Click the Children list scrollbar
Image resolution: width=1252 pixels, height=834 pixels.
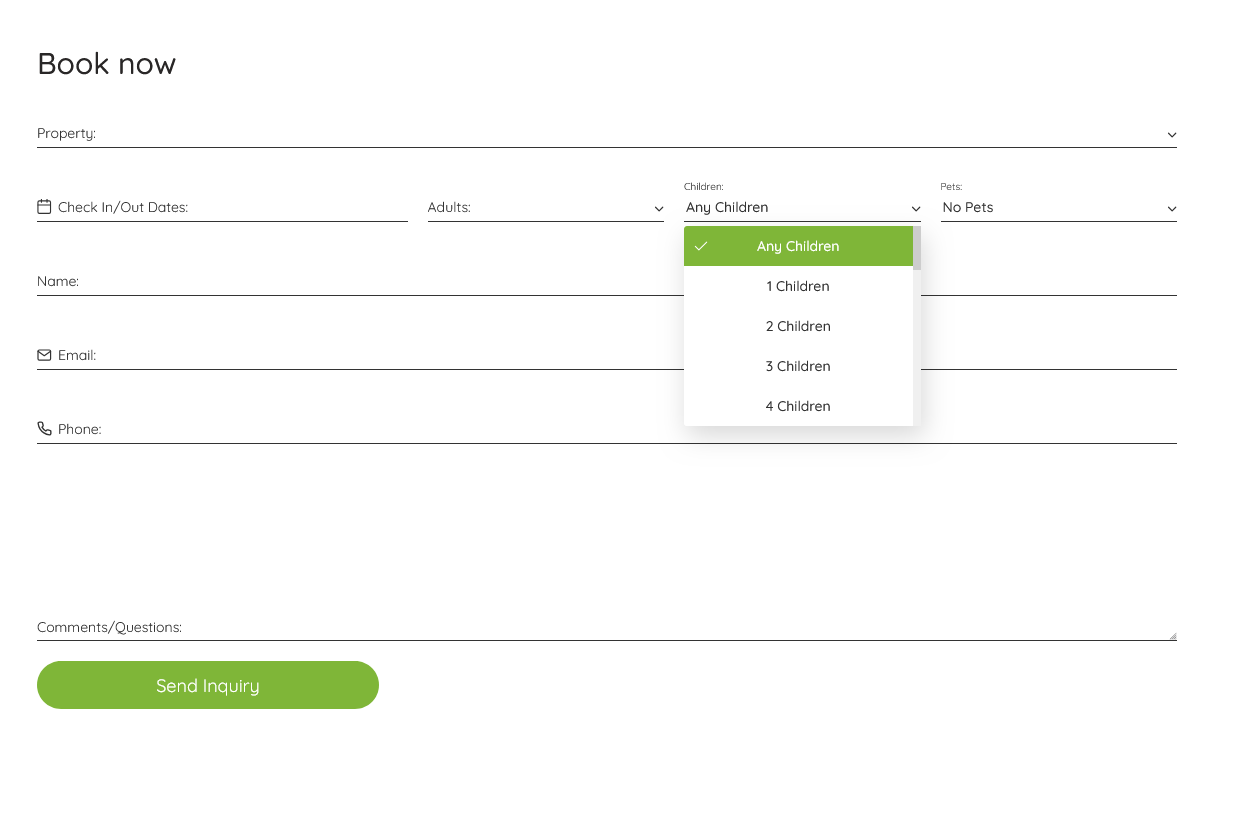[x=917, y=330]
